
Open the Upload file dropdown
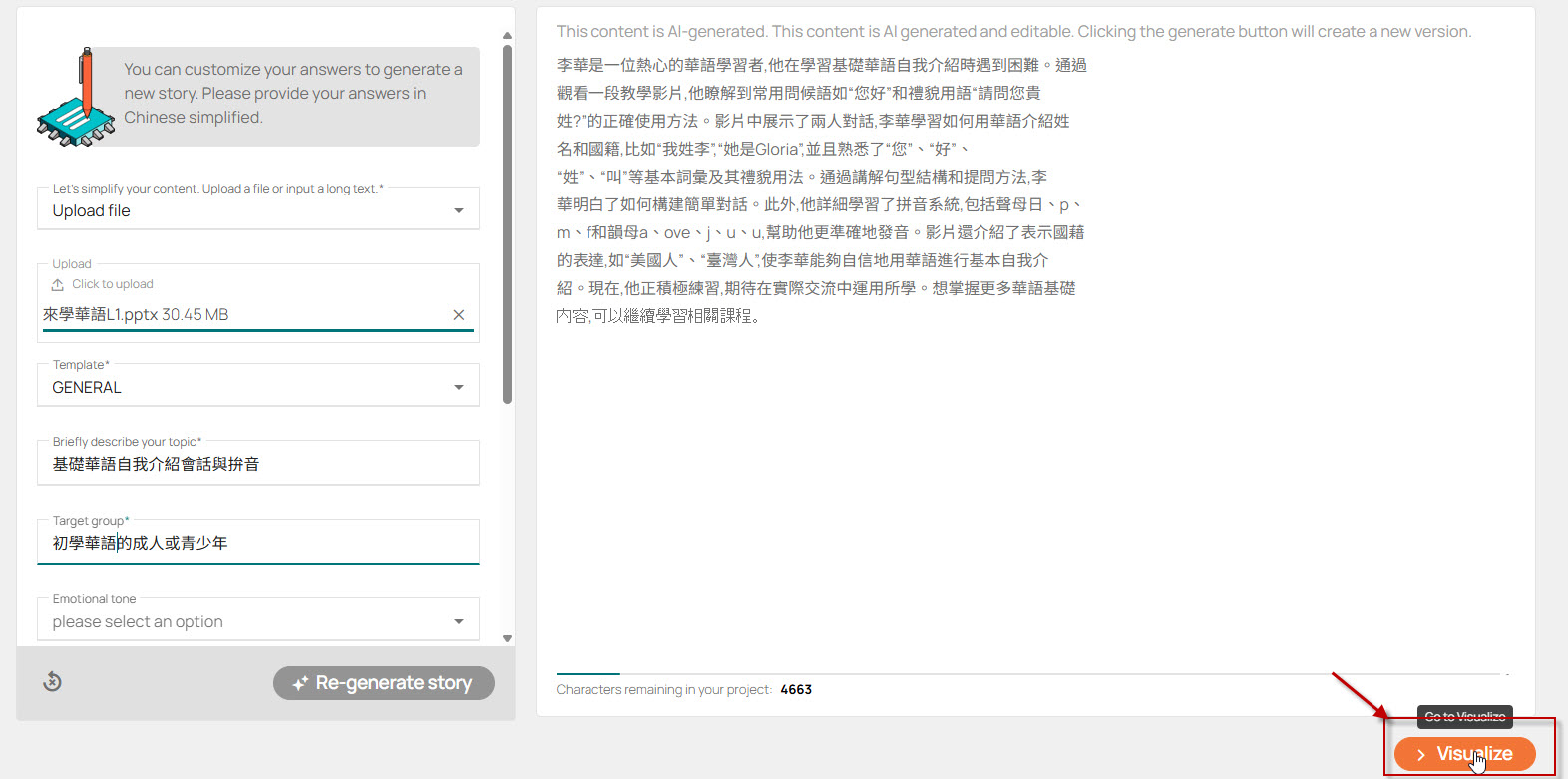tap(257, 210)
